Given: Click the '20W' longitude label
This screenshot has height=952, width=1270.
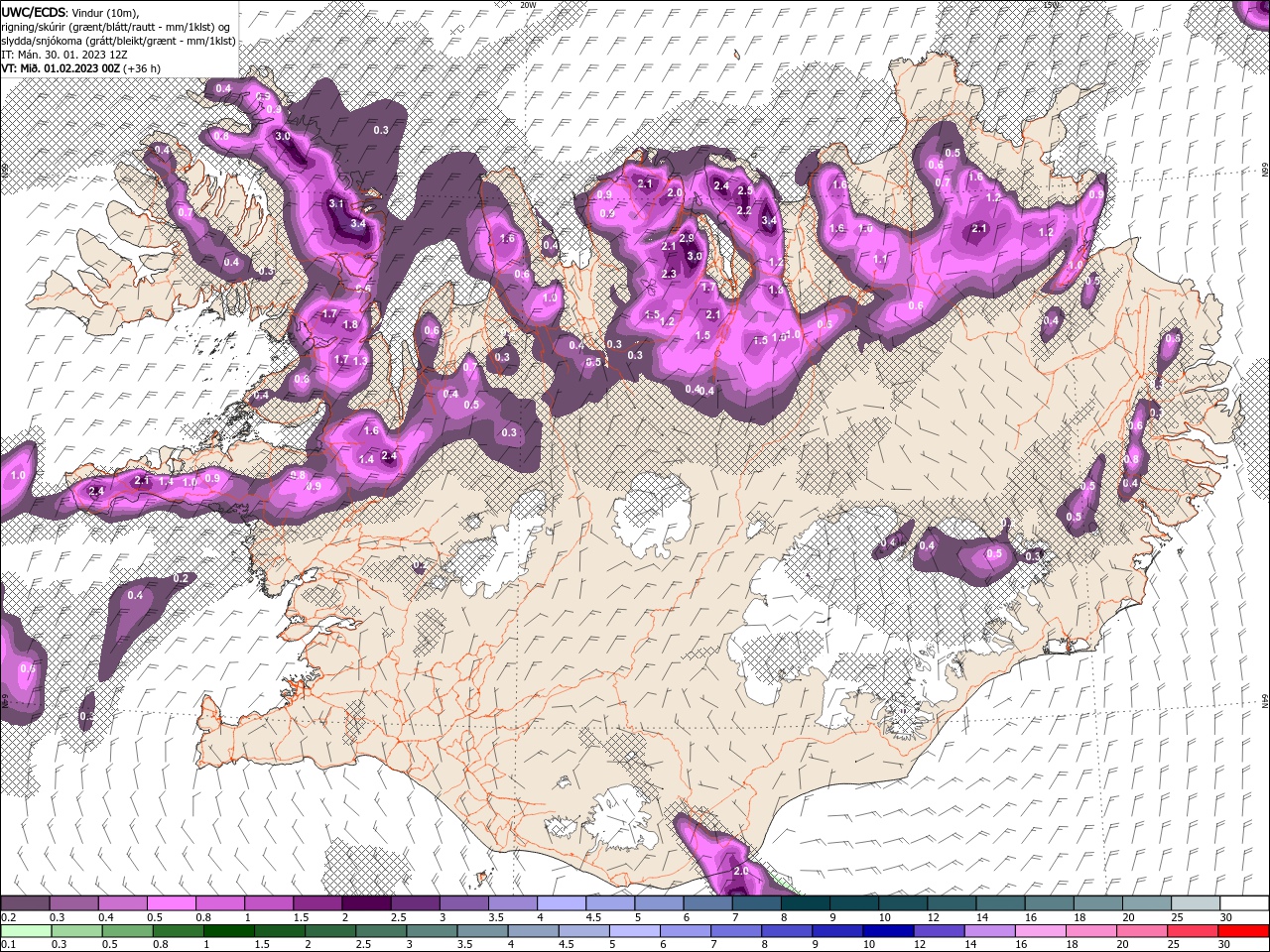Looking at the screenshot, I should (528, 5).
